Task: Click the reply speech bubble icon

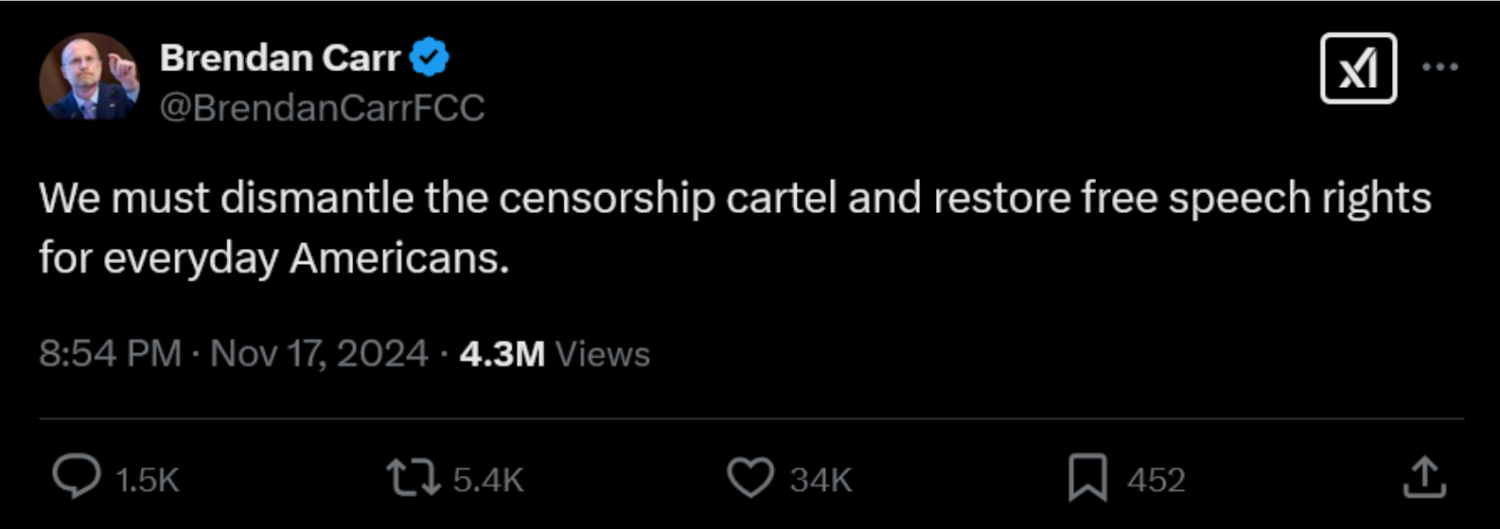Action: tap(76, 478)
